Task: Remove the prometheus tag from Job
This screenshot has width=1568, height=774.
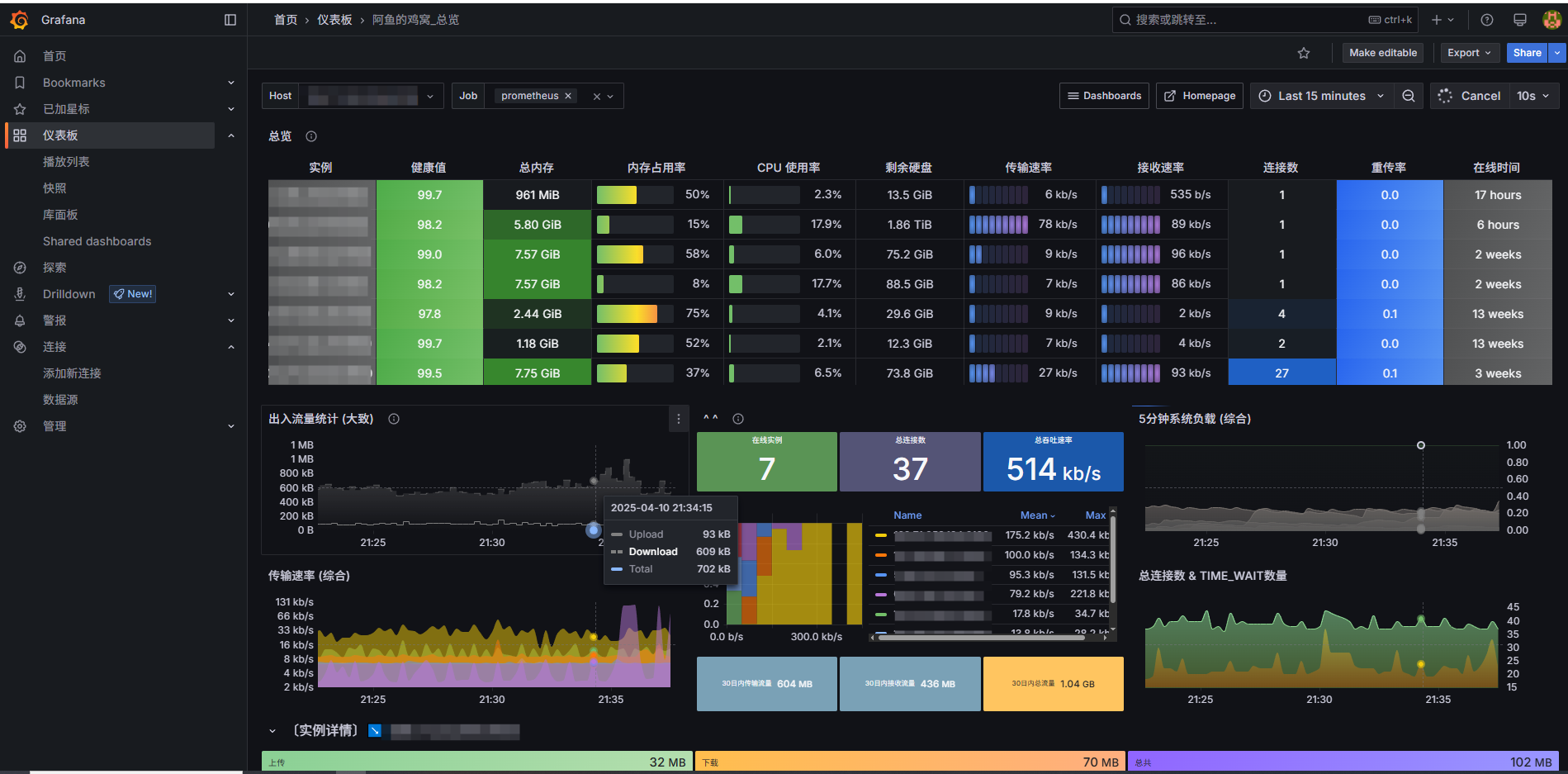Action: pos(568,96)
